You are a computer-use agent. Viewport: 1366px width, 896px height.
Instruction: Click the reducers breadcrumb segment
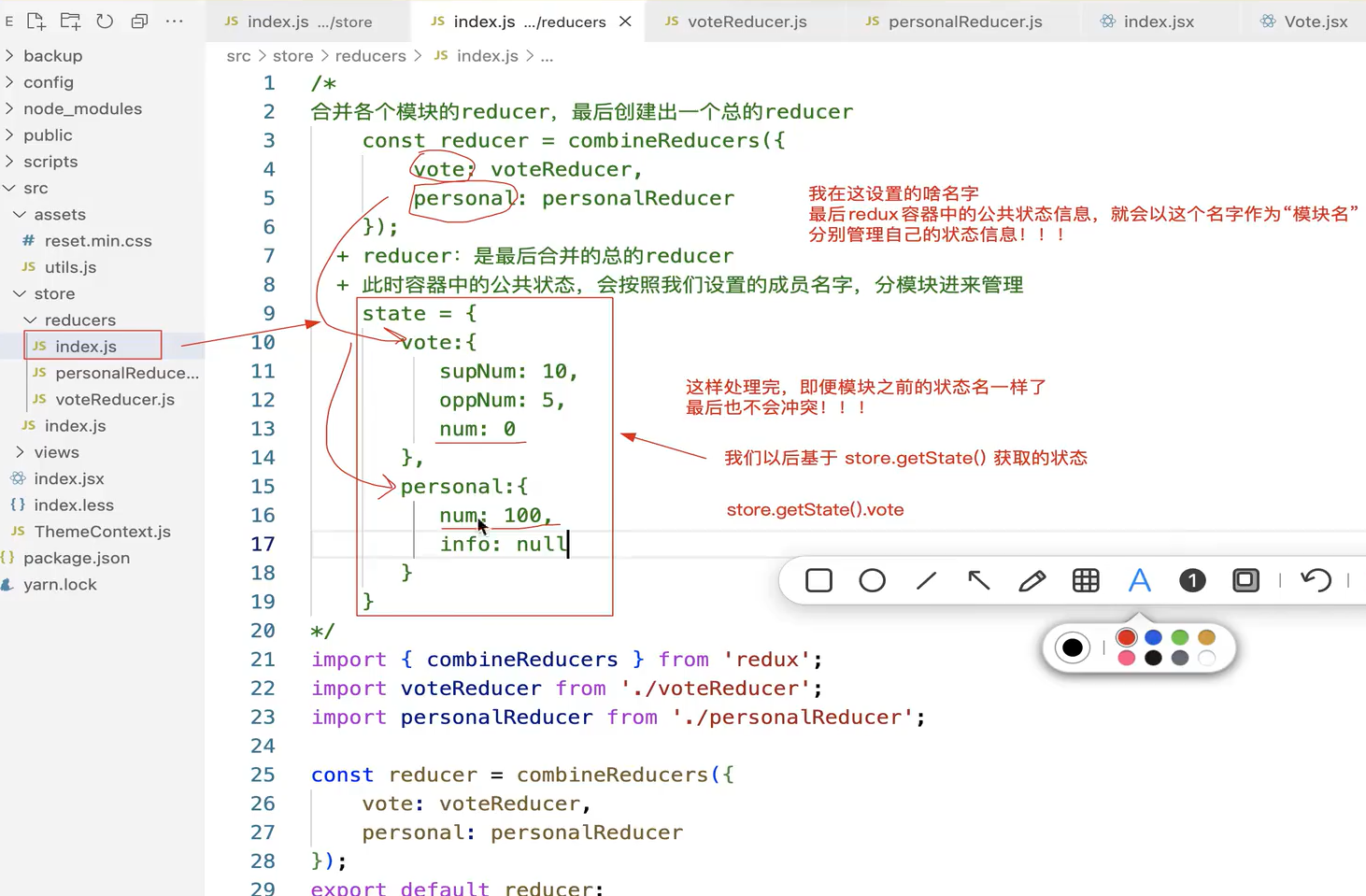click(x=370, y=56)
